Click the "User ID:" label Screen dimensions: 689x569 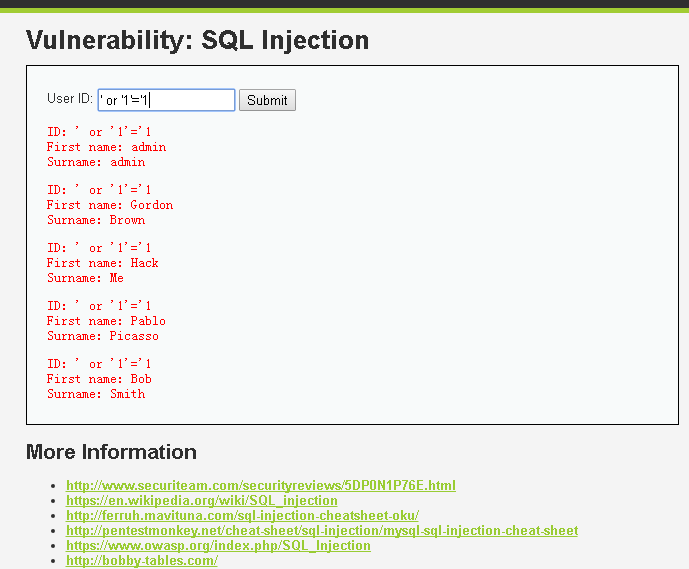click(69, 99)
